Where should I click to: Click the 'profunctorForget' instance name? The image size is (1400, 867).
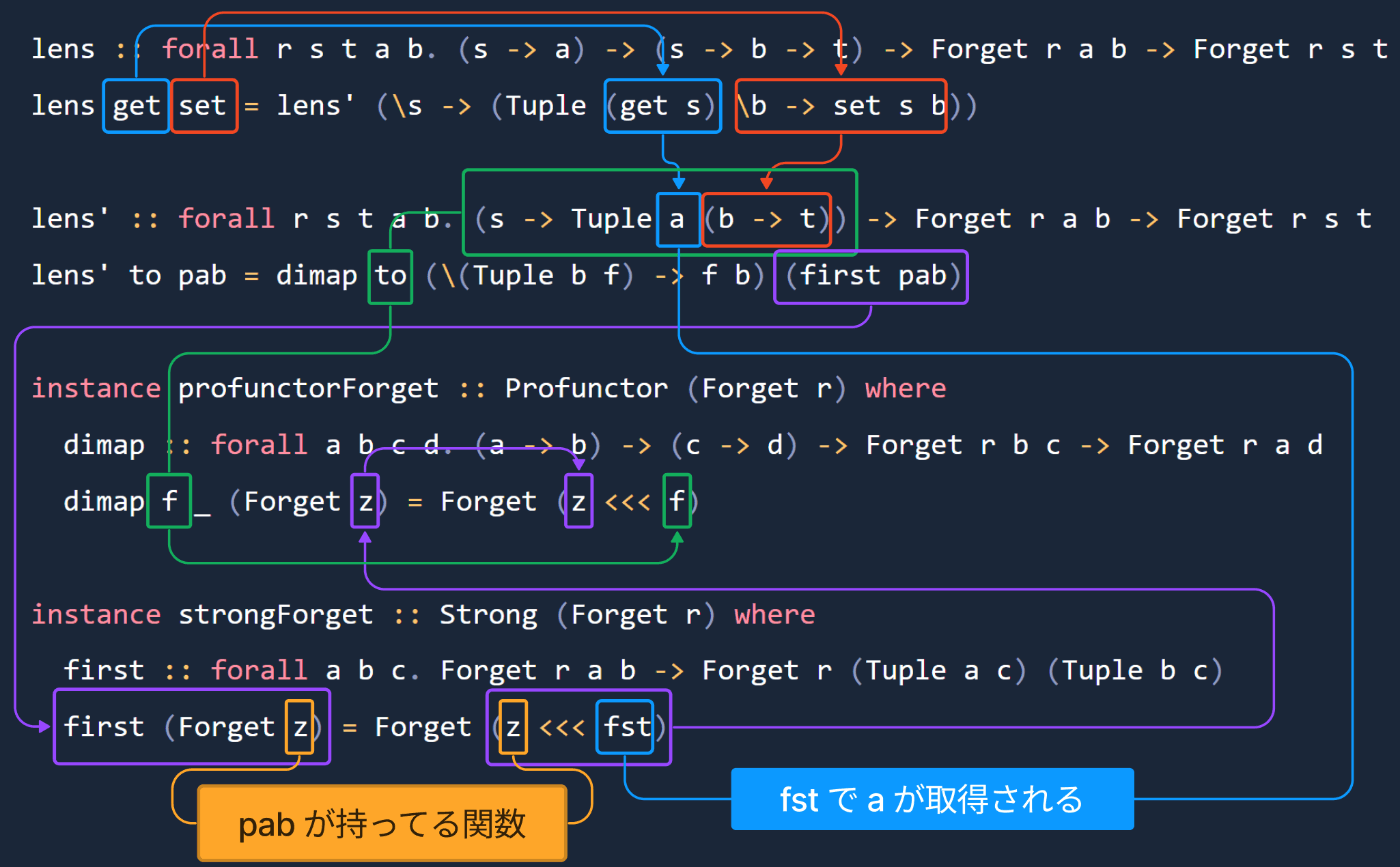coord(308,388)
